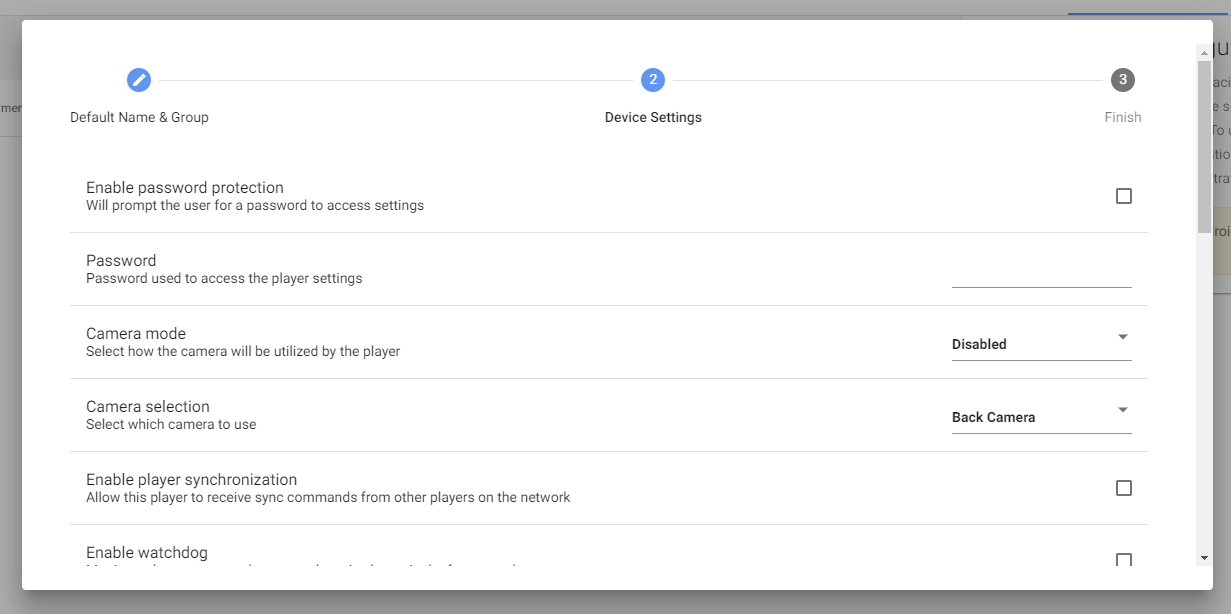1231x614 pixels.
Task: Click the Enable player synchronization label
Action: coord(192,479)
